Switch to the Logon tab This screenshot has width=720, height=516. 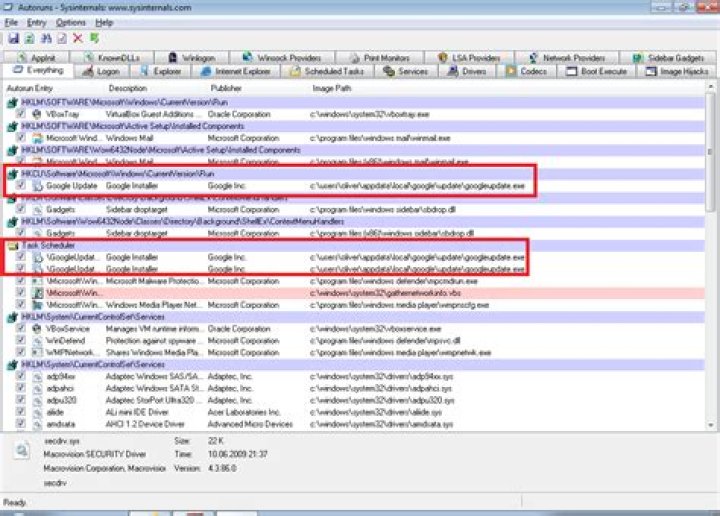pyautogui.click(x=102, y=72)
